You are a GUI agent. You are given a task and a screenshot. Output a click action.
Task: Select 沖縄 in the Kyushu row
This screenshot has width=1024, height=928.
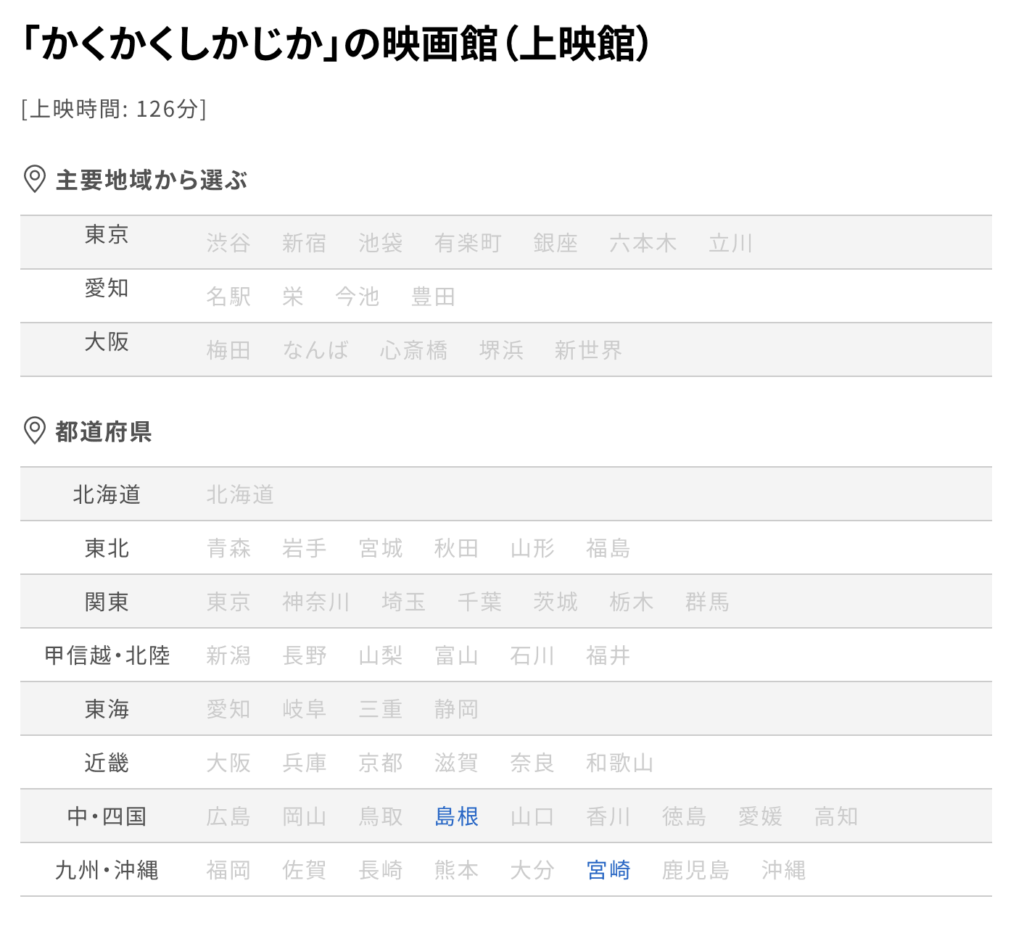[783, 870]
